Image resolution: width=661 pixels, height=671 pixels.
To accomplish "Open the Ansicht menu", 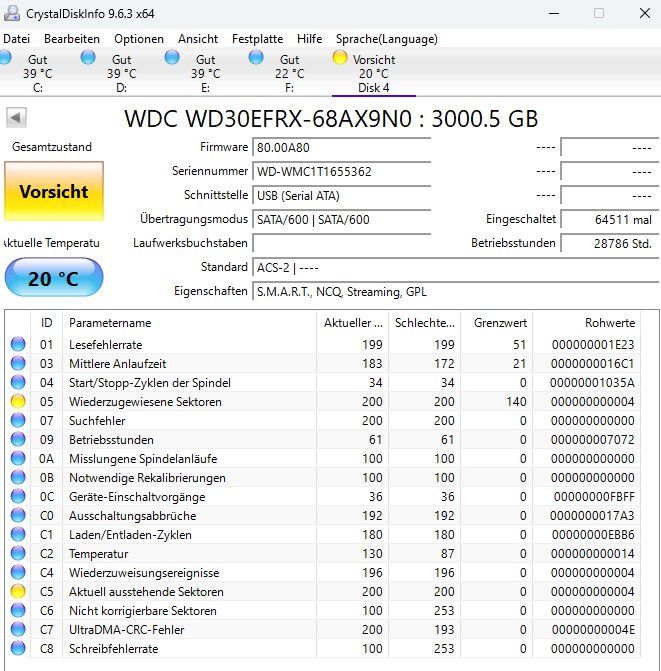I will pyautogui.click(x=198, y=39).
